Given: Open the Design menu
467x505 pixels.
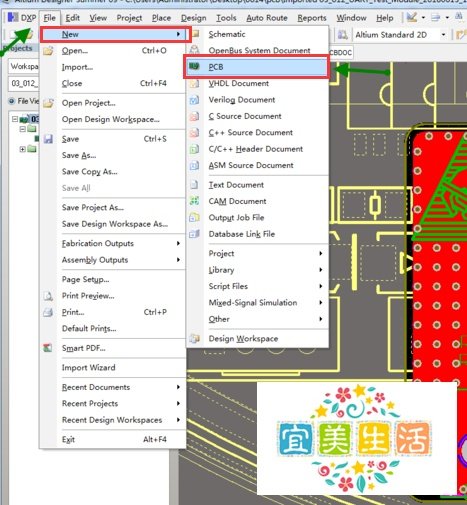Looking at the screenshot, I should (x=194, y=18).
